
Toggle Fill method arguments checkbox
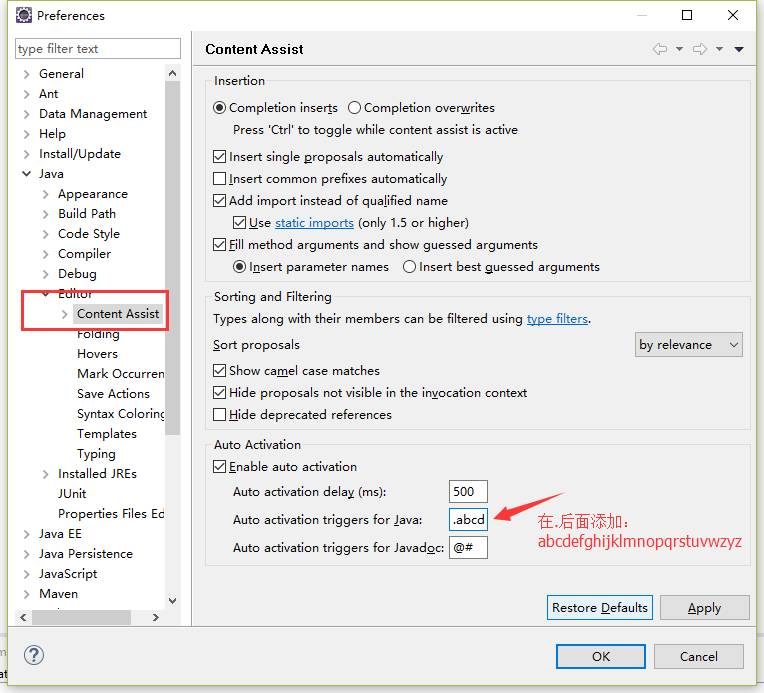pos(219,244)
